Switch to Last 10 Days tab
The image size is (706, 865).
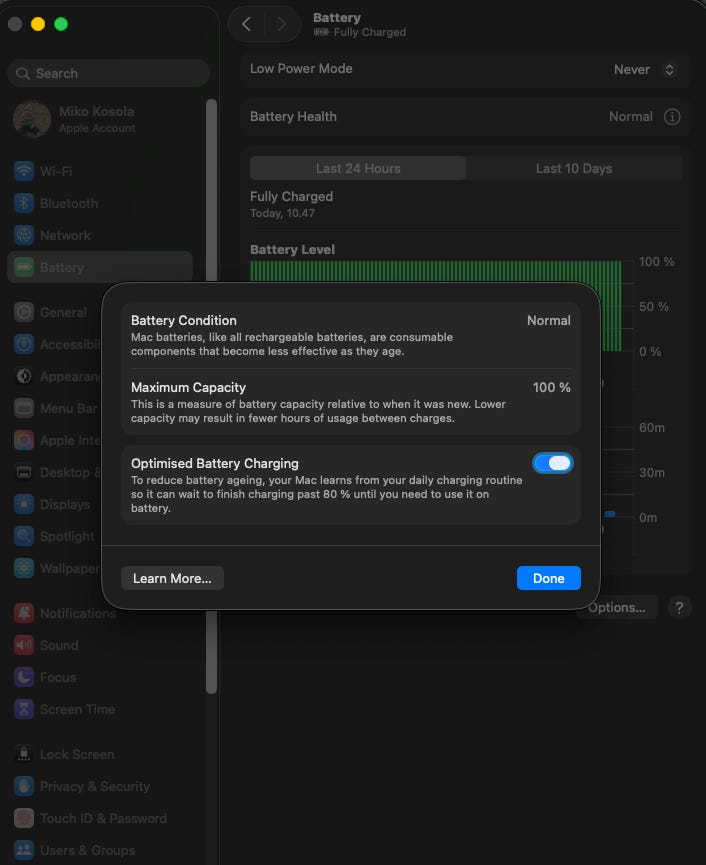(x=574, y=168)
